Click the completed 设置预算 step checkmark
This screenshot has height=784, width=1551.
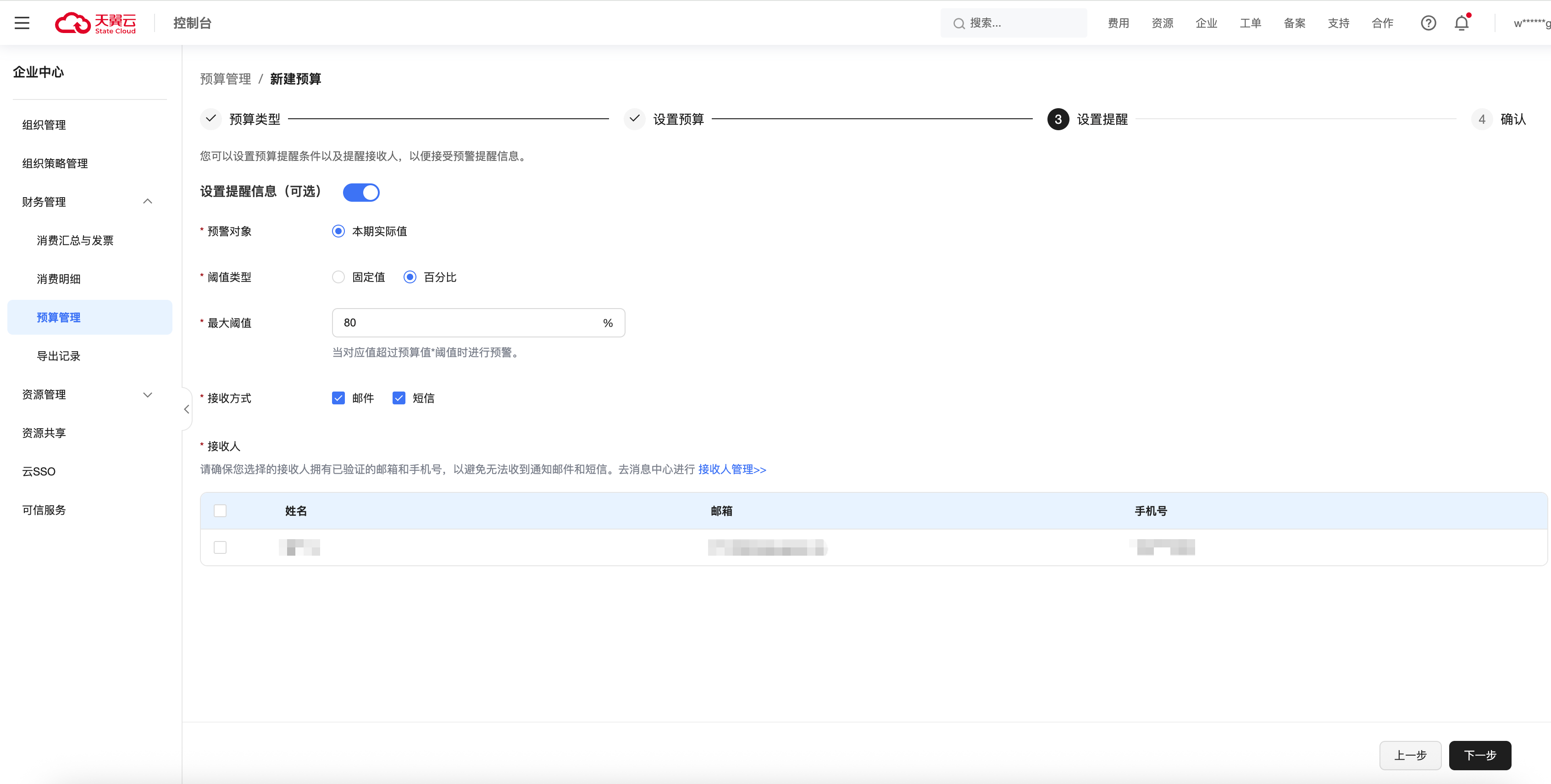coord(634,119)
